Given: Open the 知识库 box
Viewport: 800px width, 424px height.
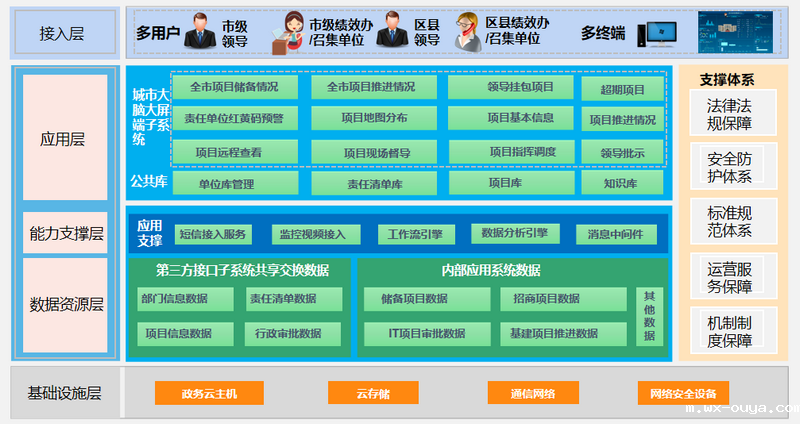Looking at the screenshot, I should click(621, 184).
